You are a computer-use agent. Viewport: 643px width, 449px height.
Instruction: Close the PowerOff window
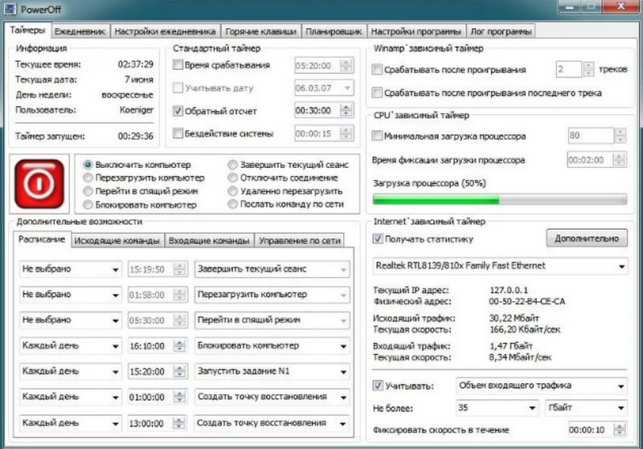621,6
